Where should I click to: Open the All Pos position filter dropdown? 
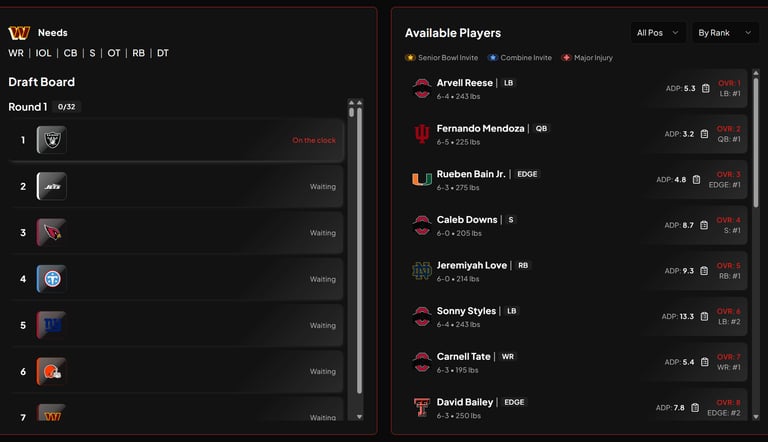(657, 33)
